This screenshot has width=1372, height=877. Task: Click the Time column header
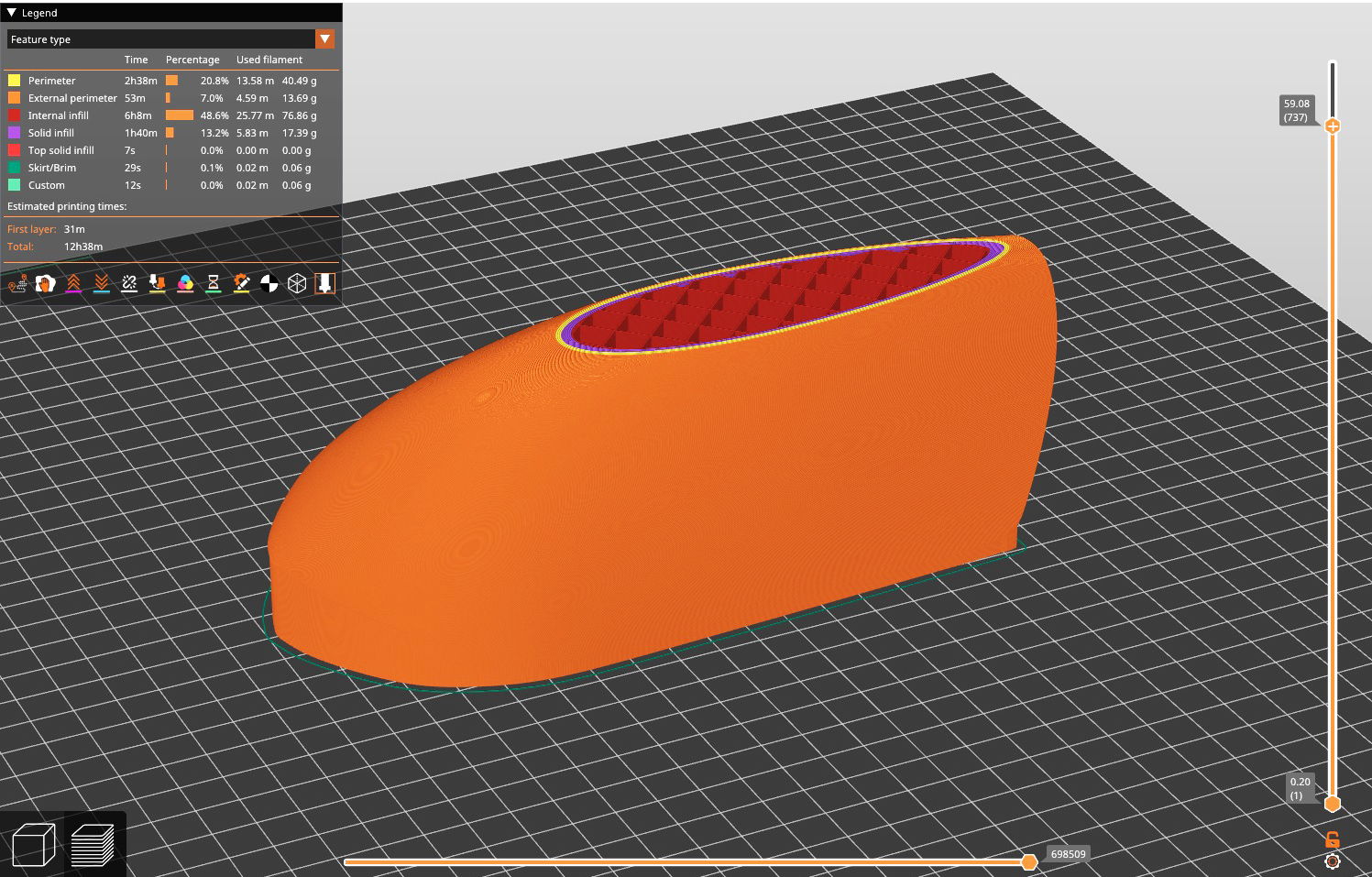[136, 60]
